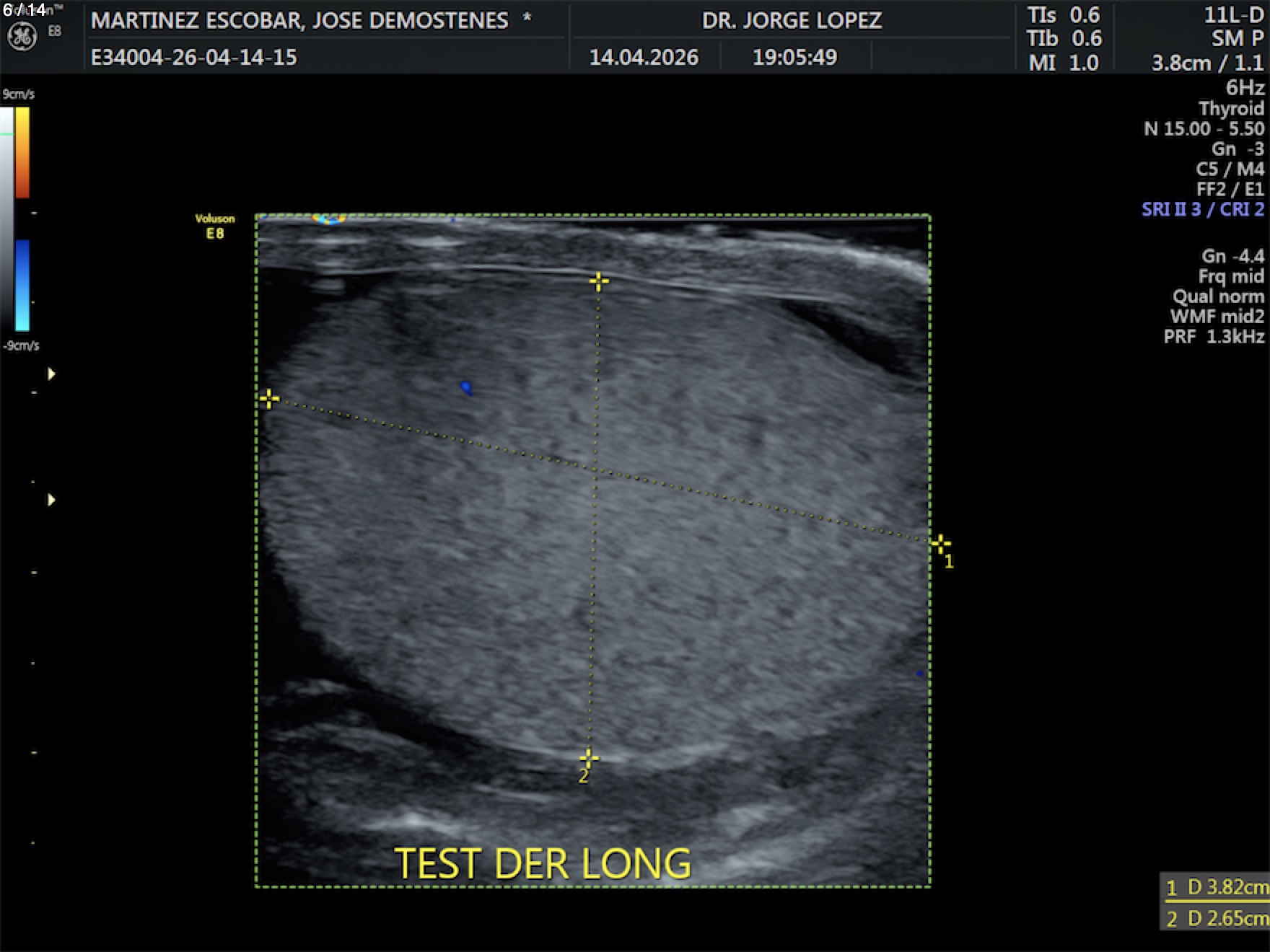
Task: Click the grayscale map bar
Action: pyautogui.click(x=6, y=216)
